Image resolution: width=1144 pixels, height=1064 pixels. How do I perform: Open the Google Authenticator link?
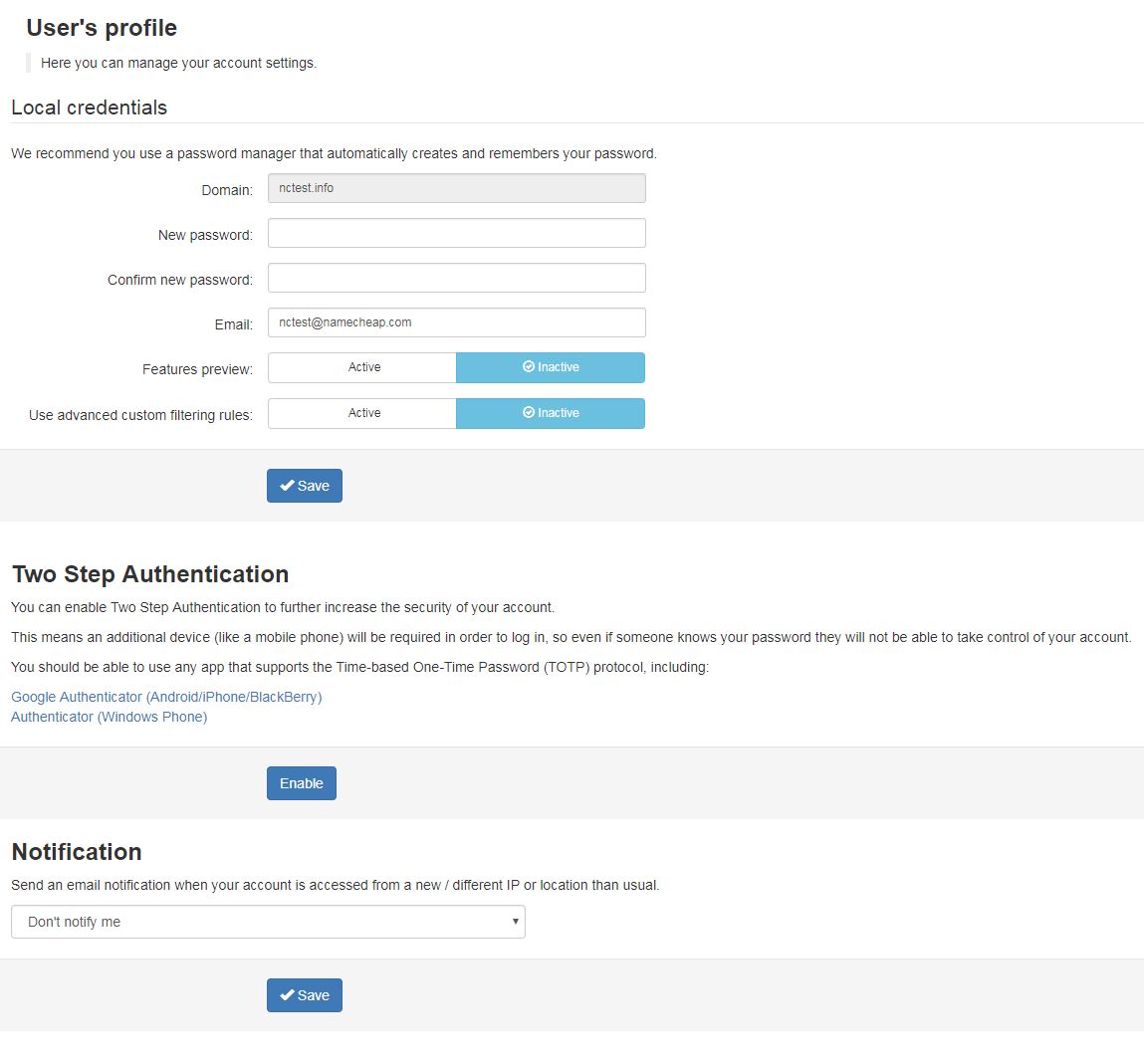coord(166,697)
